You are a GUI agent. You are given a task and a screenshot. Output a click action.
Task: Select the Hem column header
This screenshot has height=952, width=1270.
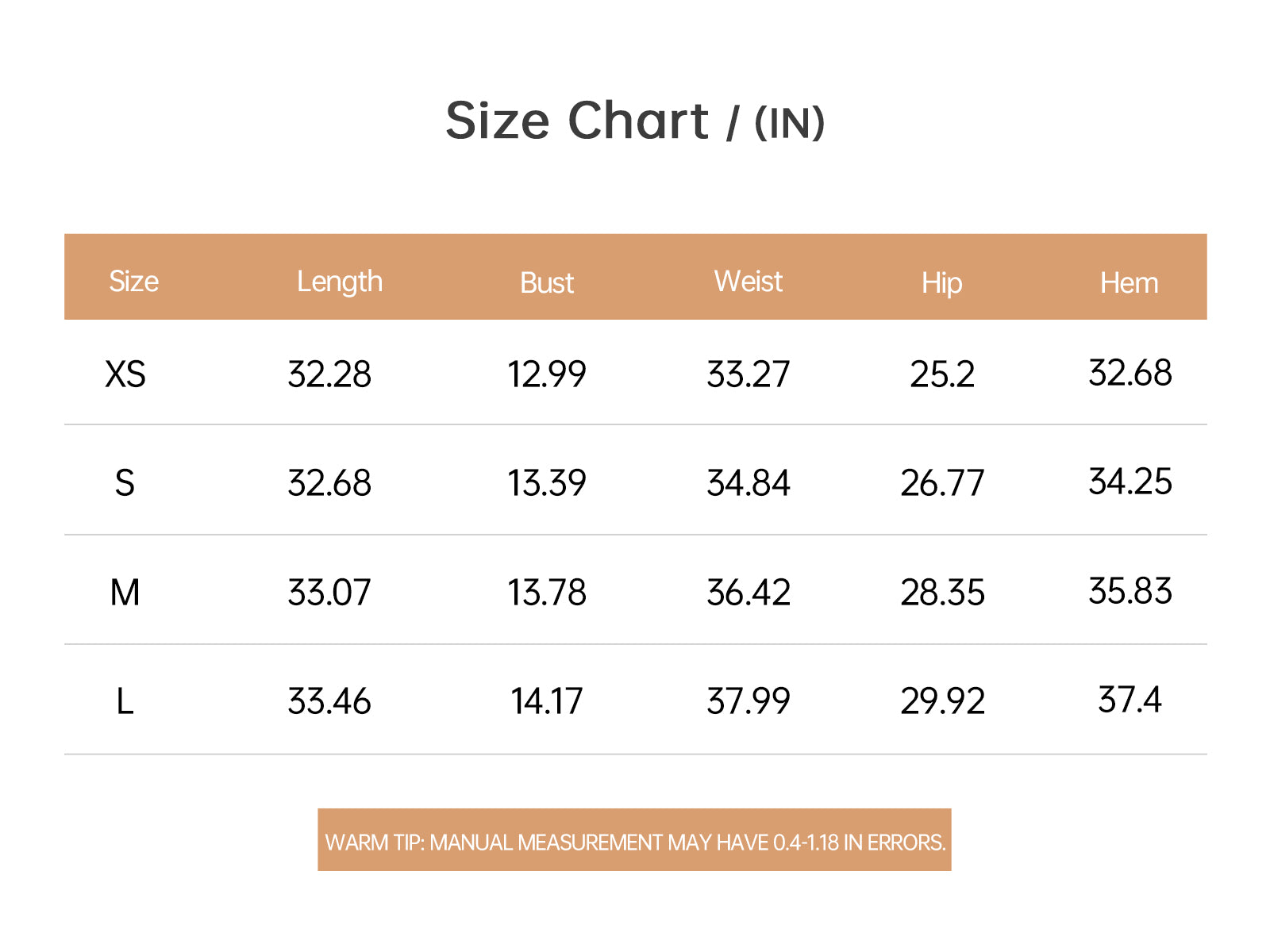1129,282
